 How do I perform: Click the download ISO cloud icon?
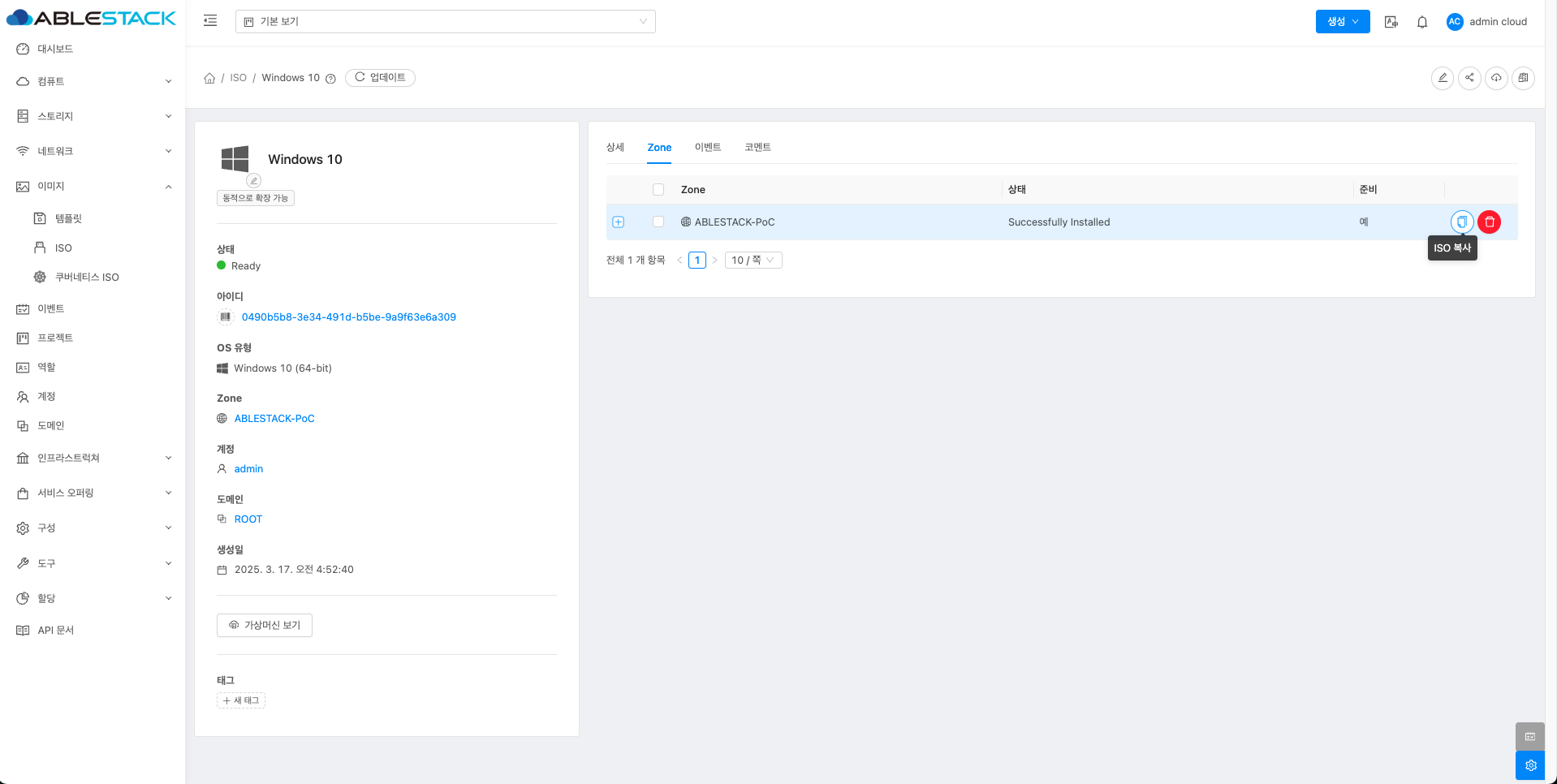tap(1496, 78)
